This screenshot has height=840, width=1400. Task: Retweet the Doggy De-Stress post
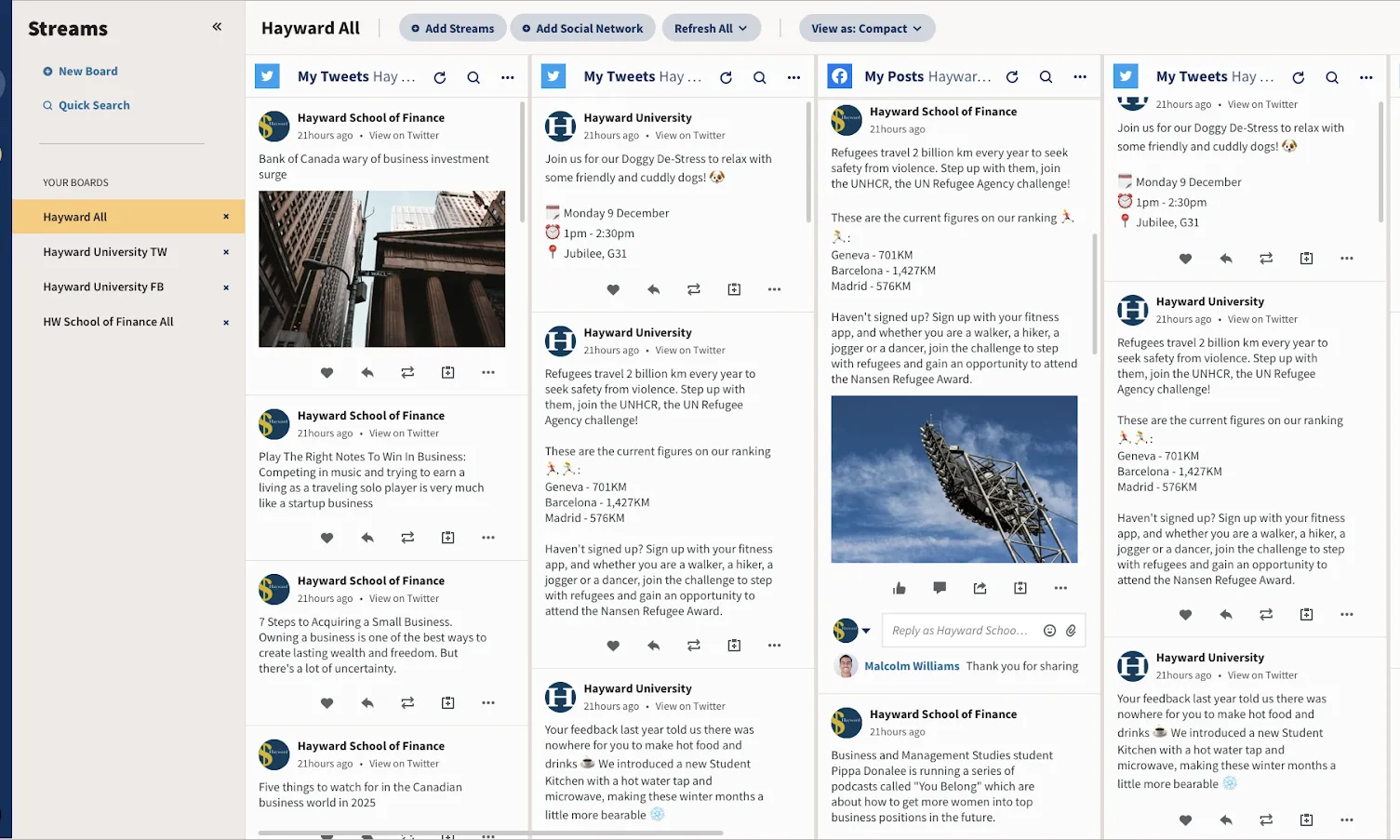(693, 289)
